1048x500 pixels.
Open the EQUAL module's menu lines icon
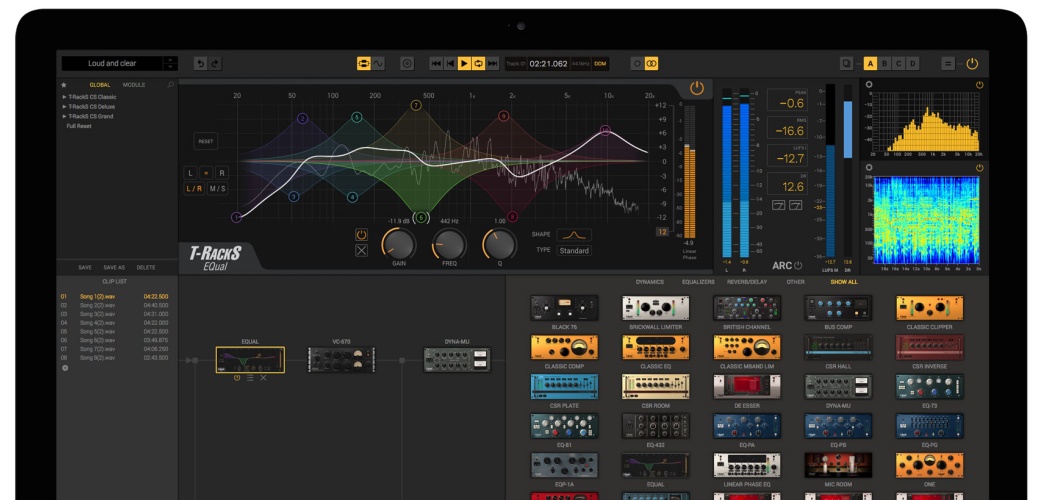250,378
